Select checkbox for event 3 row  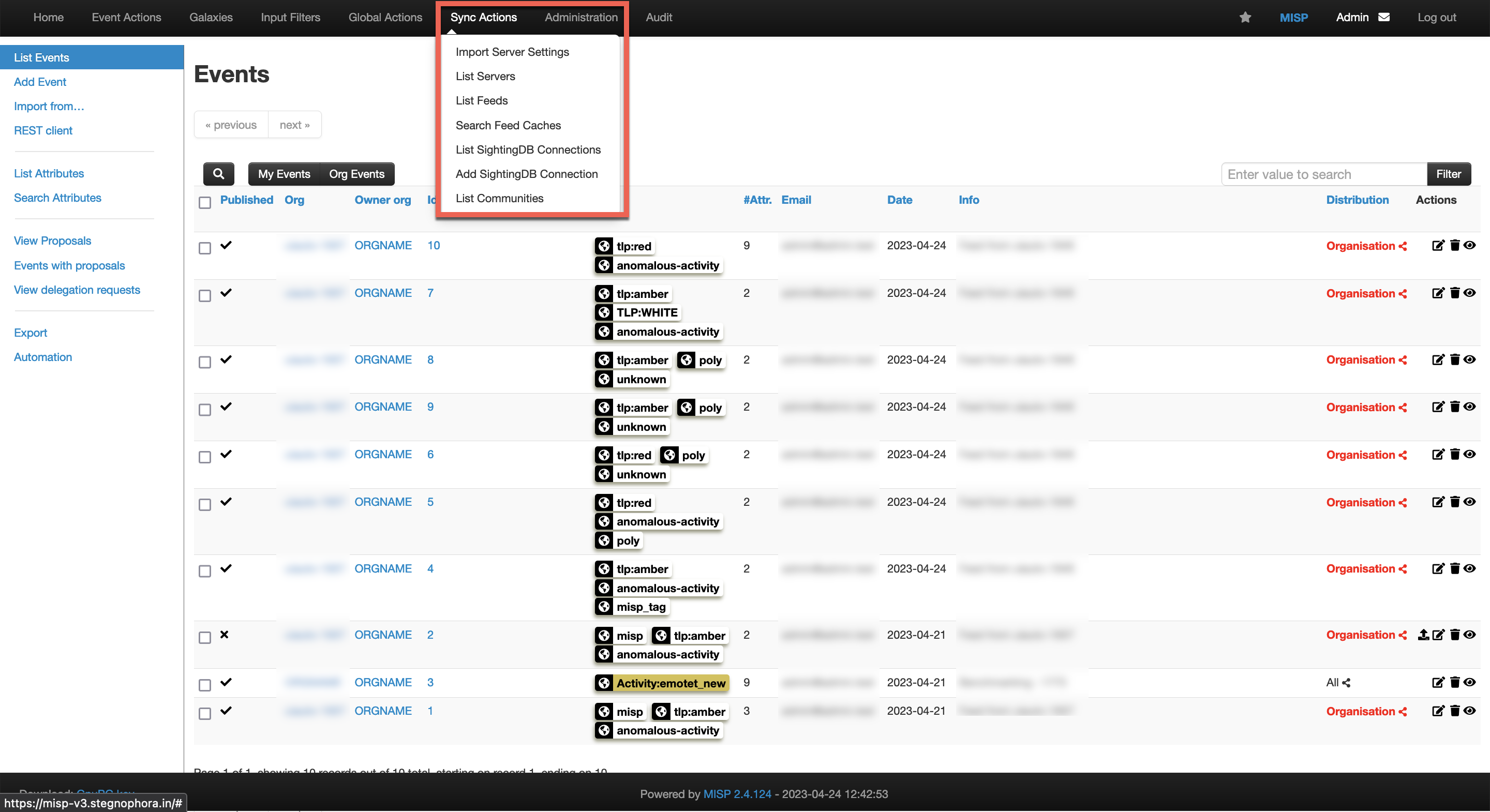click(205, 685)
